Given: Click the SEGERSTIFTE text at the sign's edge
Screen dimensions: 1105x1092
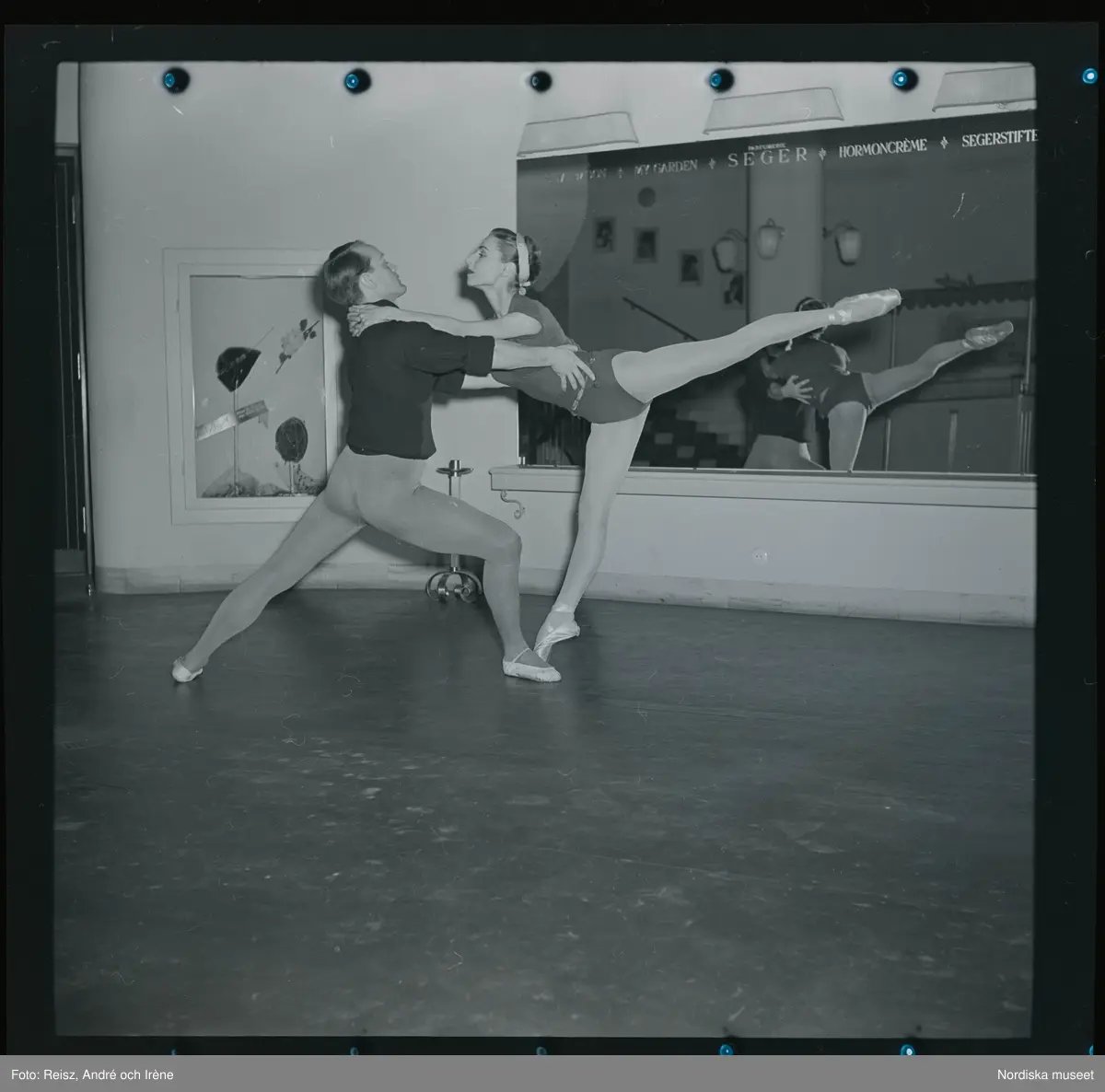Looking at the screenshot, I should pyautogui.click(x=998, y=139).
